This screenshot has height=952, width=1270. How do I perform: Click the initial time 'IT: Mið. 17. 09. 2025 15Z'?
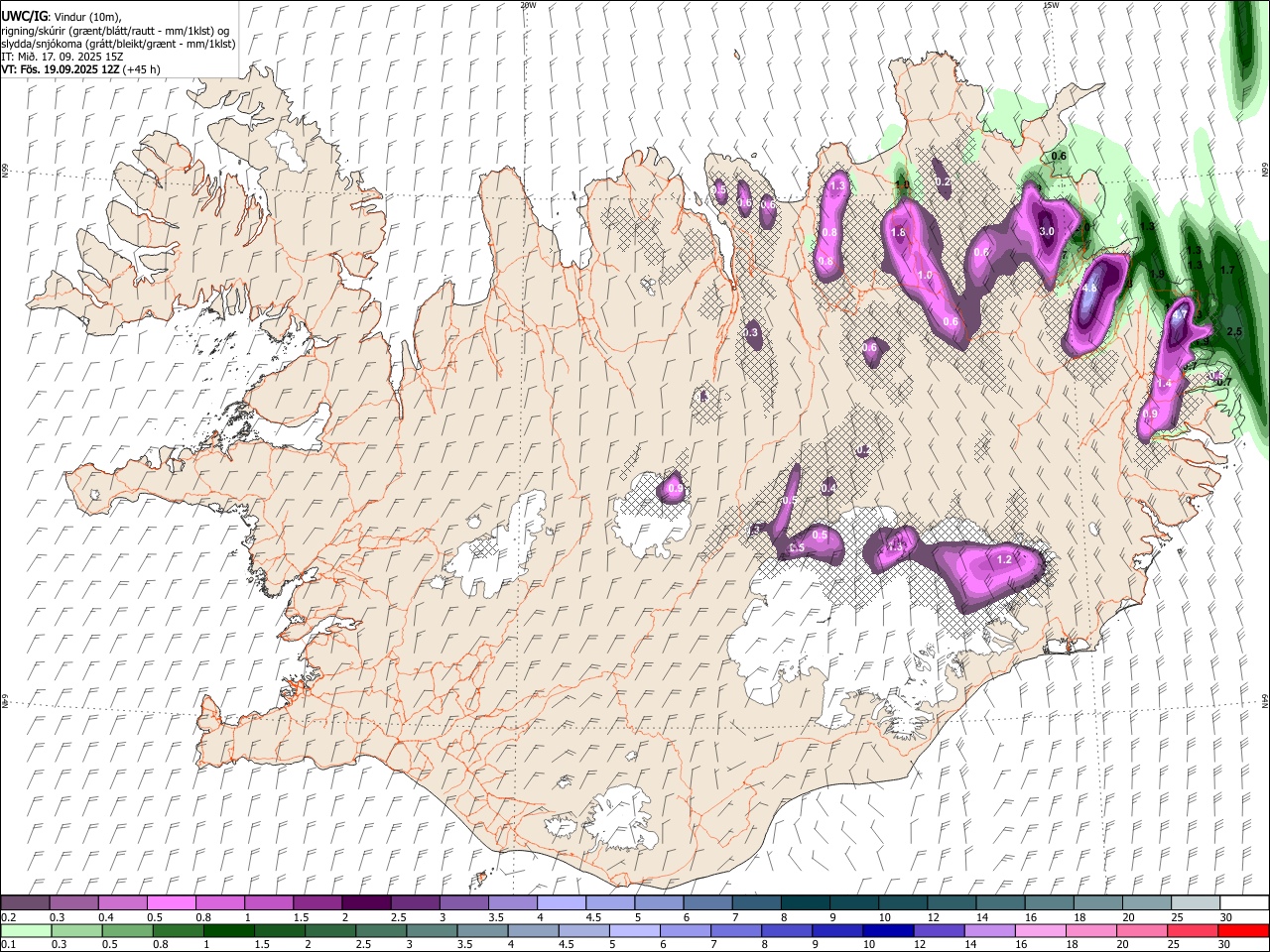point(63,57)
